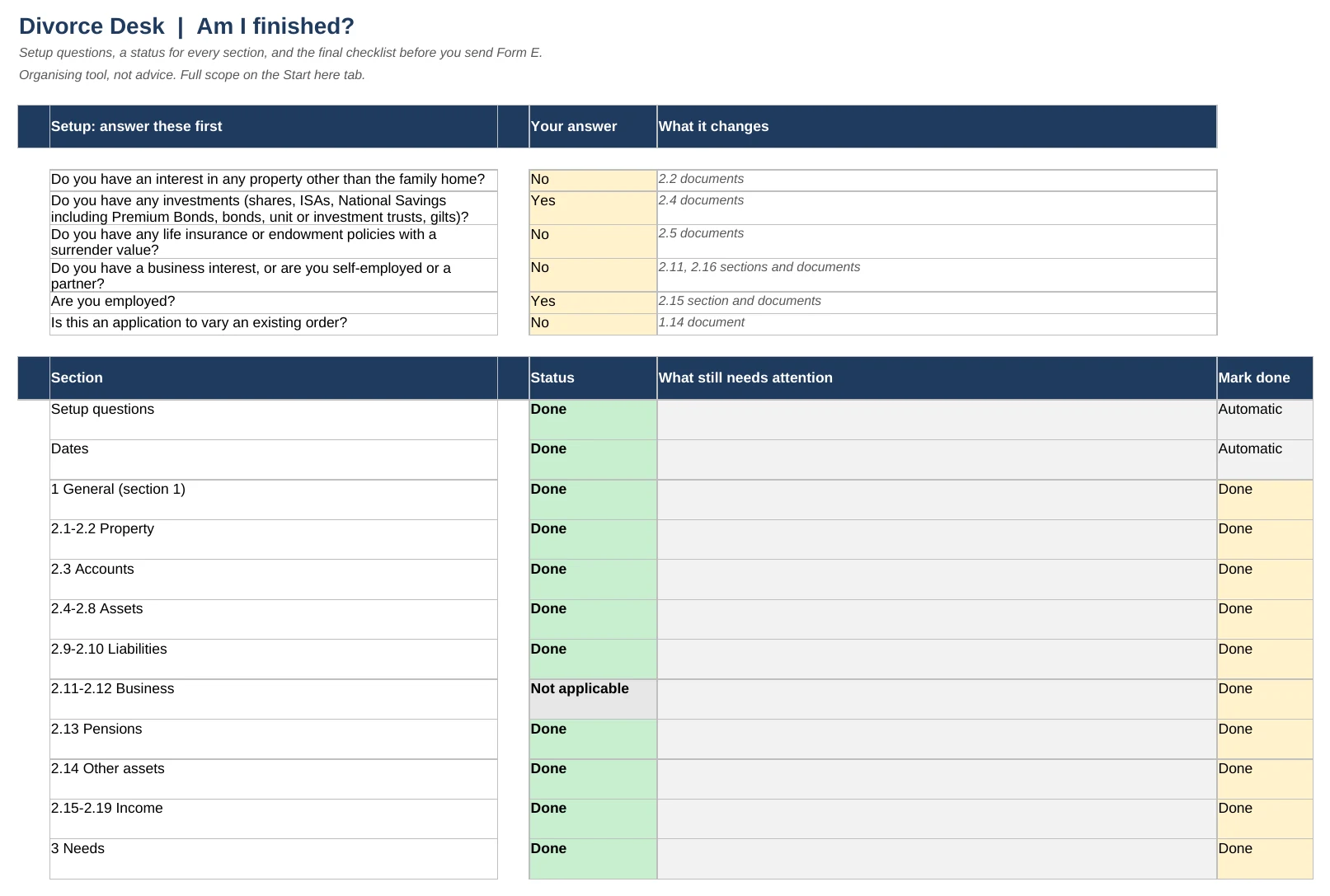Select the property interest answer cell showing No
1330x896 pixels.
[593, 181]
